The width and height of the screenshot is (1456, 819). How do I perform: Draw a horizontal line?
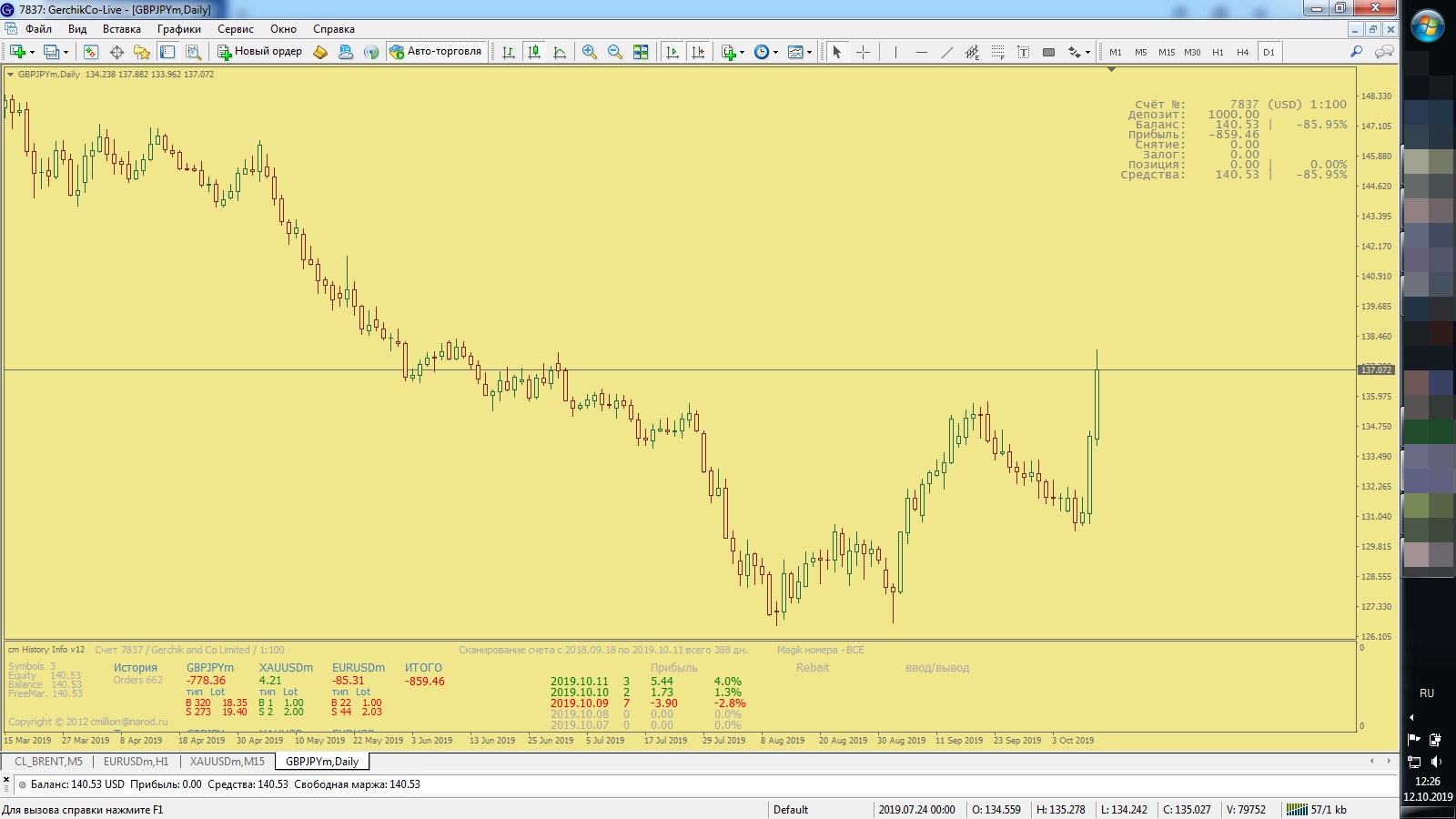pos(921,52)
